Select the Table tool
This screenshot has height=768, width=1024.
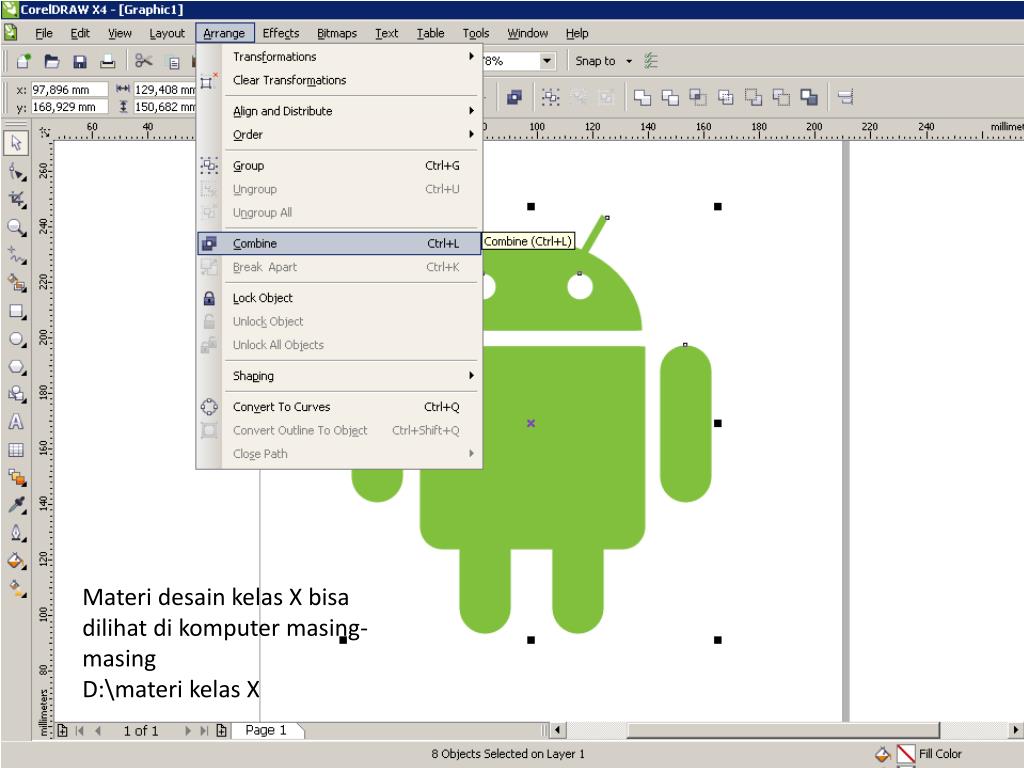pos(16,450)
